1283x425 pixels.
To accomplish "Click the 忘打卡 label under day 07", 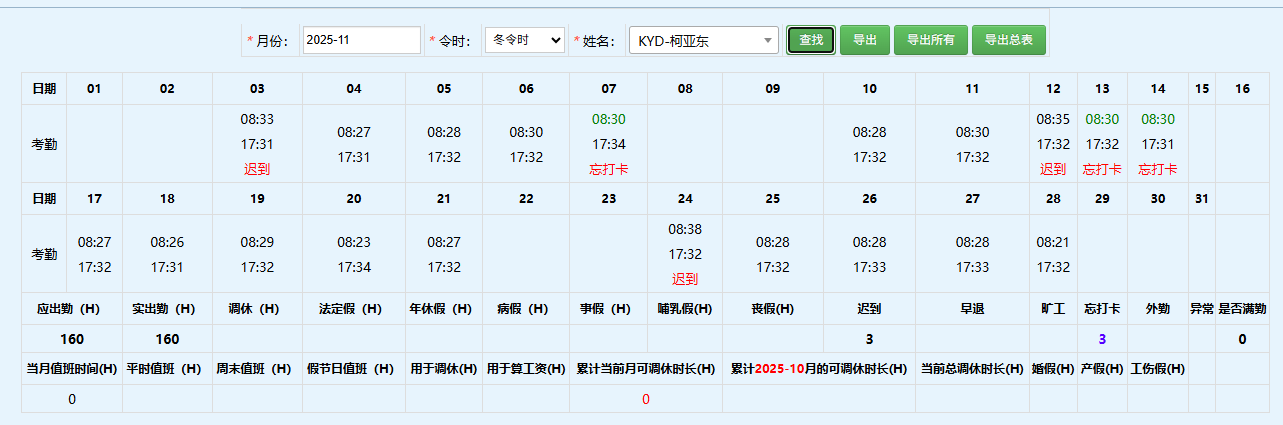I will [608, 169].
